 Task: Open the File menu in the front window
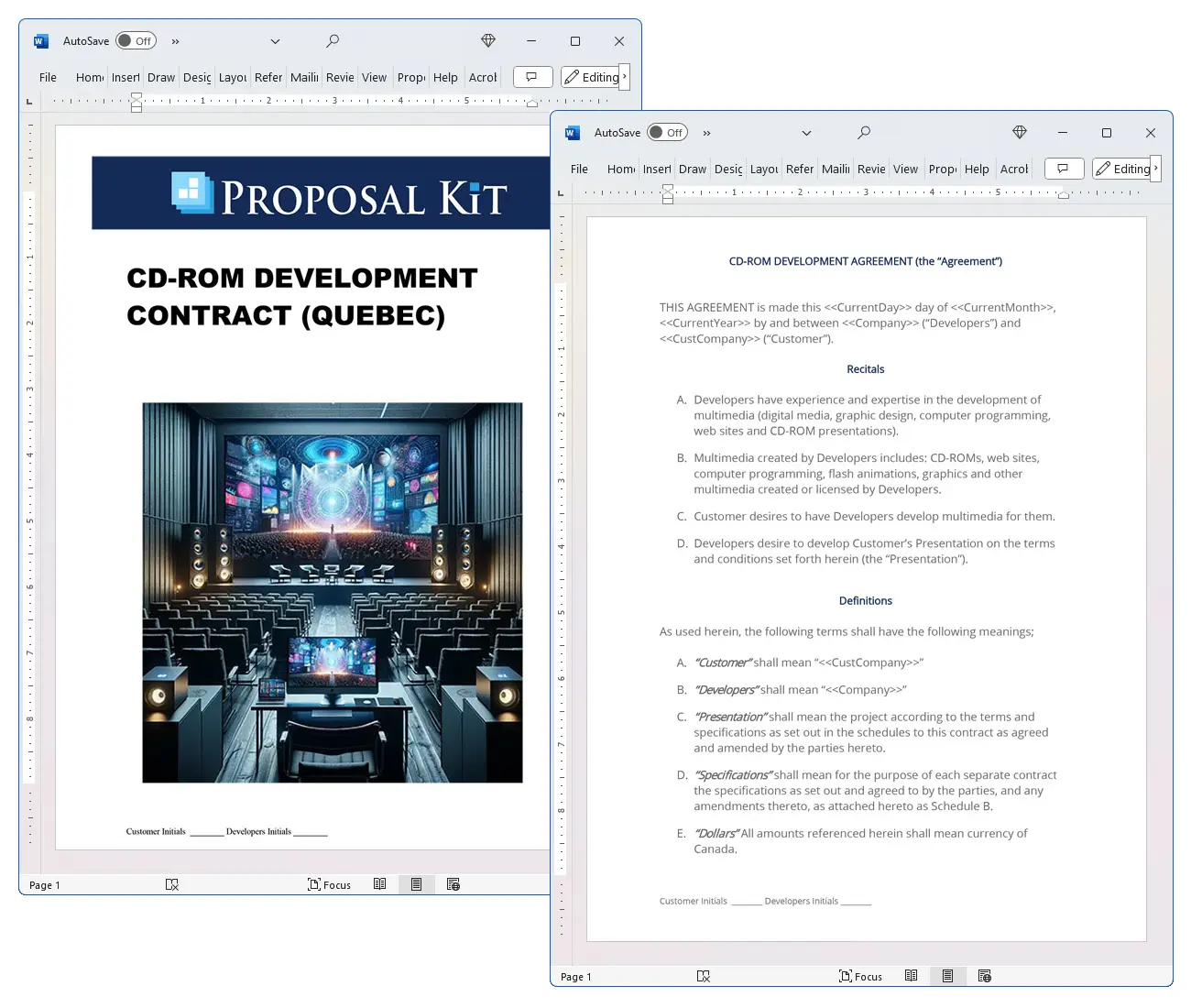579,170
